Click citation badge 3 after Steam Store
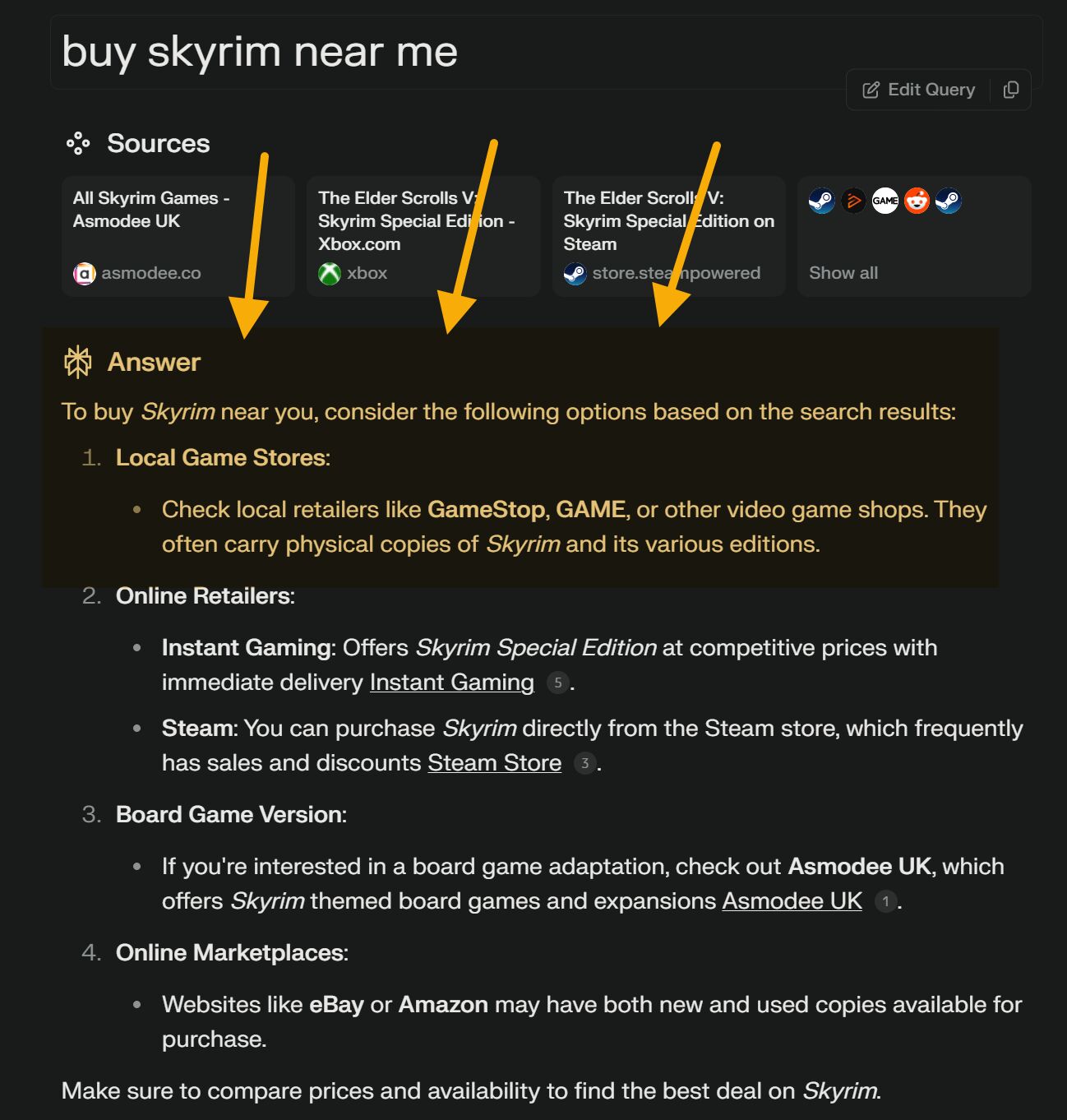Image resolution: width=1067 pixels, height=1120 pixels. (x=584, y=762)
